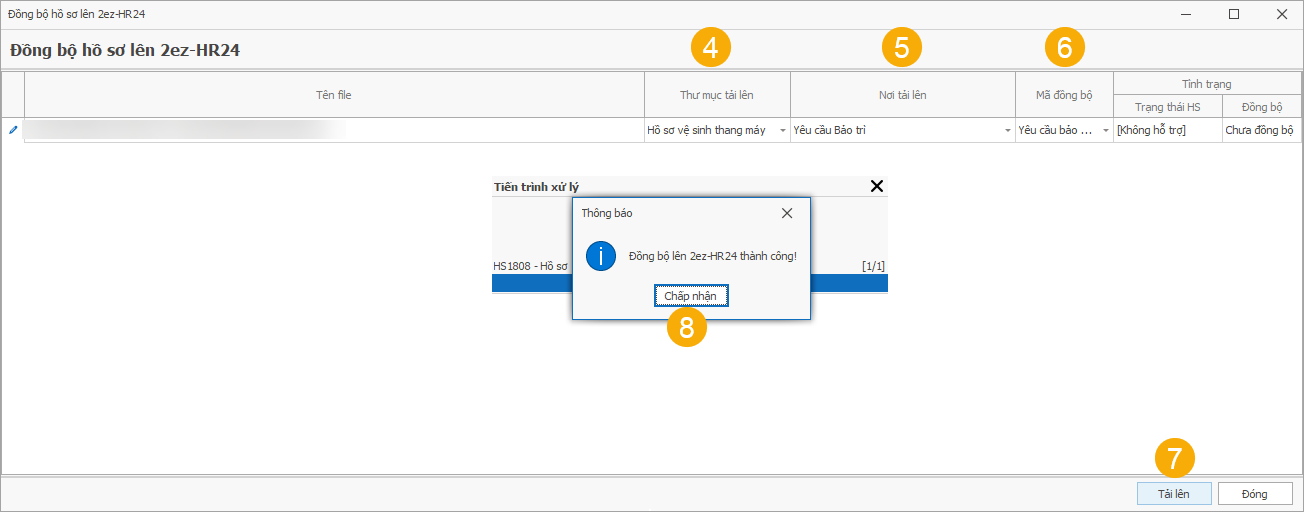Open the Mã đồng bộ dropdown in the row
1304x512 pixels.
click(x=1105, y=131)
